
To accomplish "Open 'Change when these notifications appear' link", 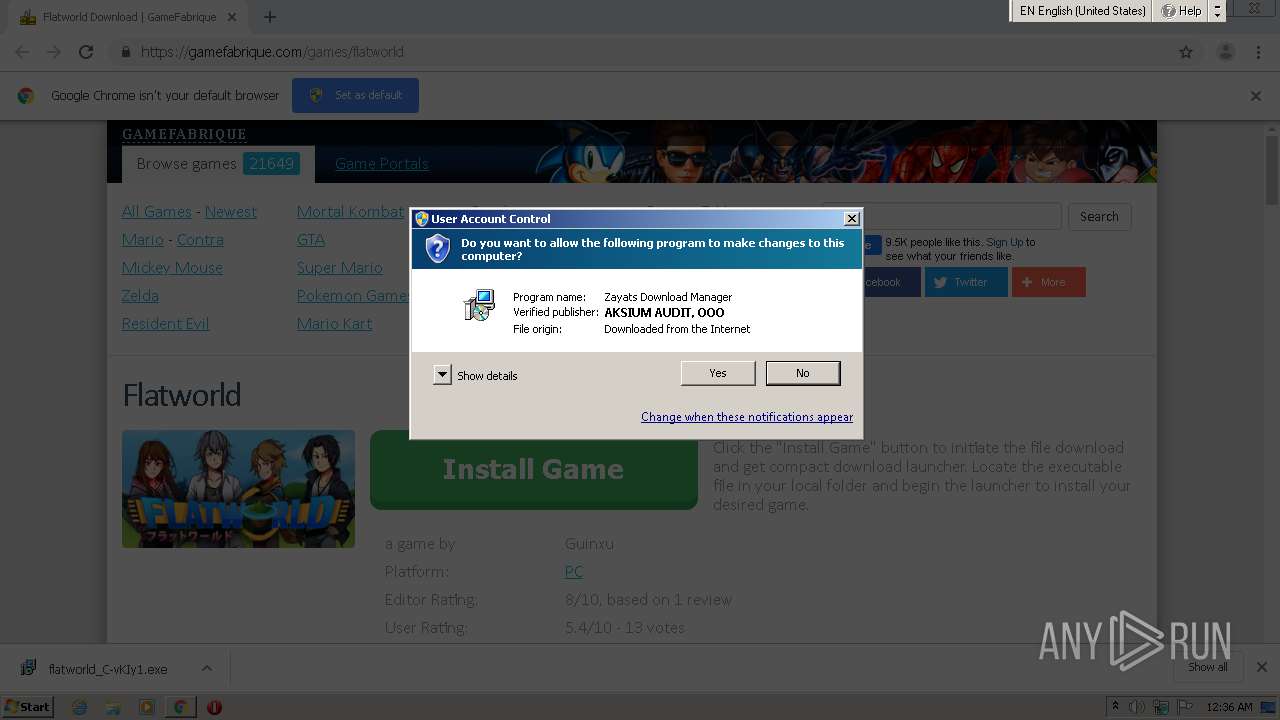I will coord(747,417).
